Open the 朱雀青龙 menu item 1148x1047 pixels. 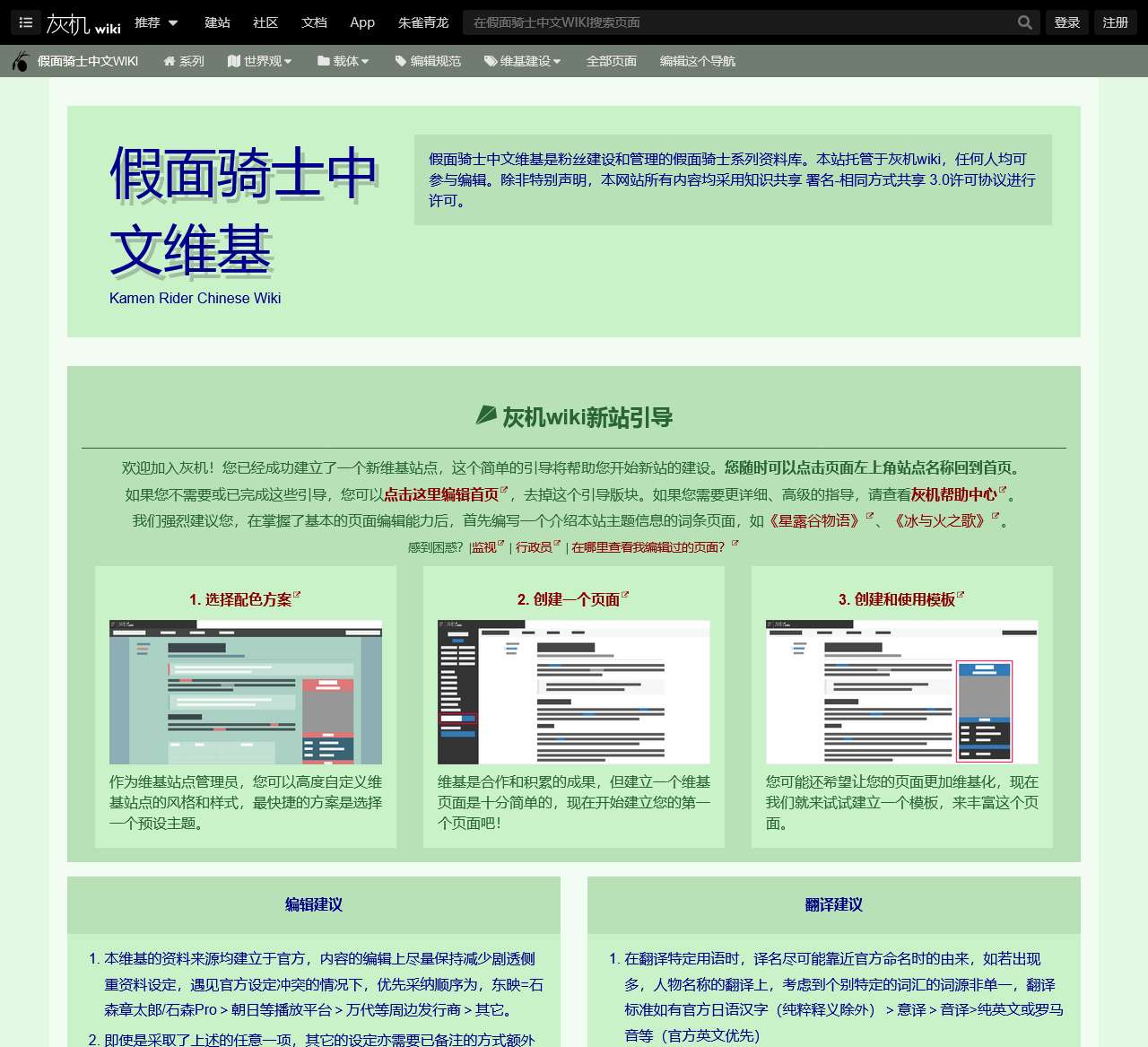(x=423, y=22)
